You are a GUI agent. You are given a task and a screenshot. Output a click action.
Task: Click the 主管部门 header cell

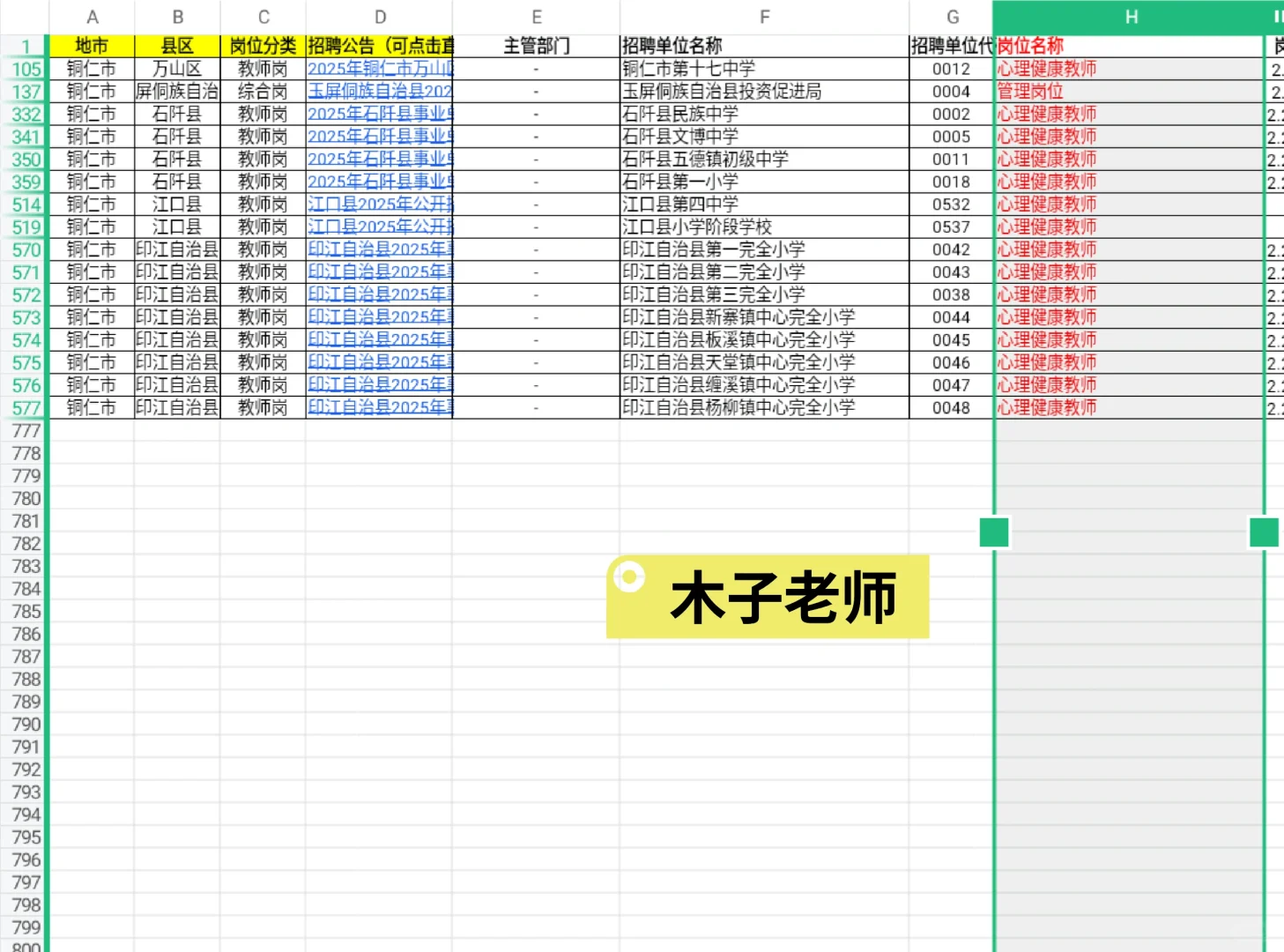click(536, 46)
